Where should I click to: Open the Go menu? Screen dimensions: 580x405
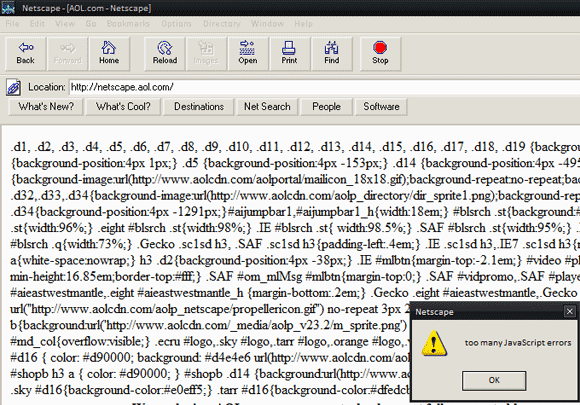click(x=91, y=24)
